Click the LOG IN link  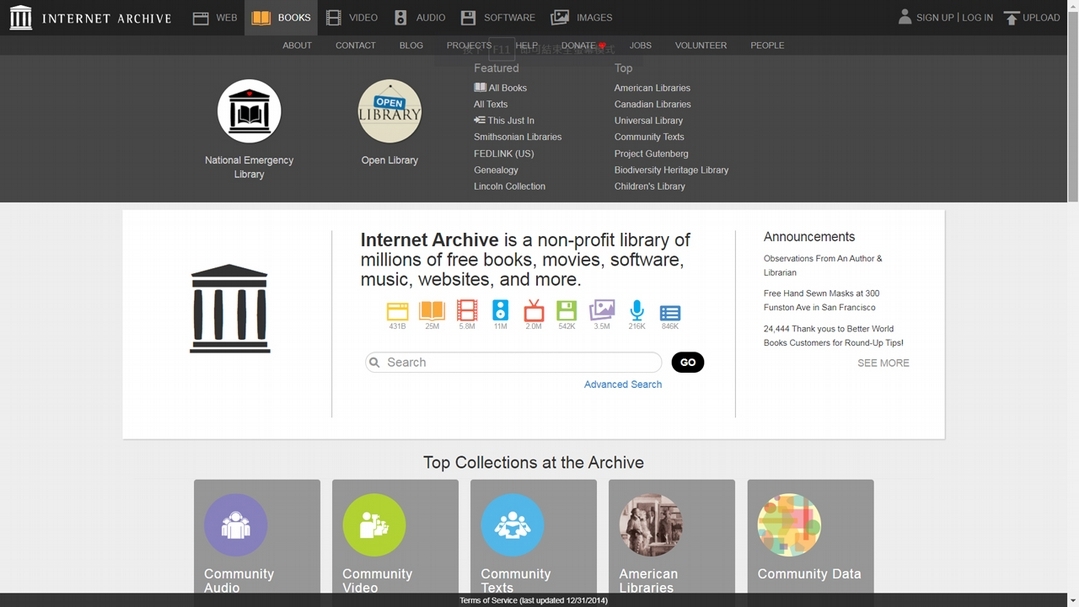(977, 17)
